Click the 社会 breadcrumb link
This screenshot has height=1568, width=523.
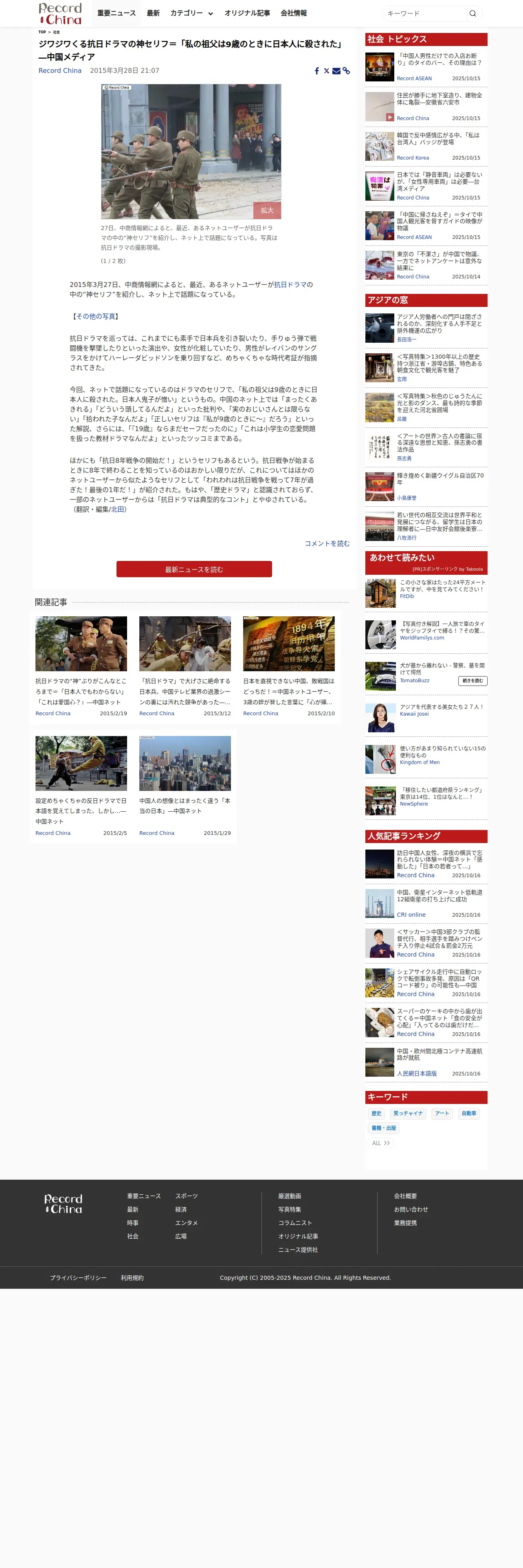pos(57,32)
